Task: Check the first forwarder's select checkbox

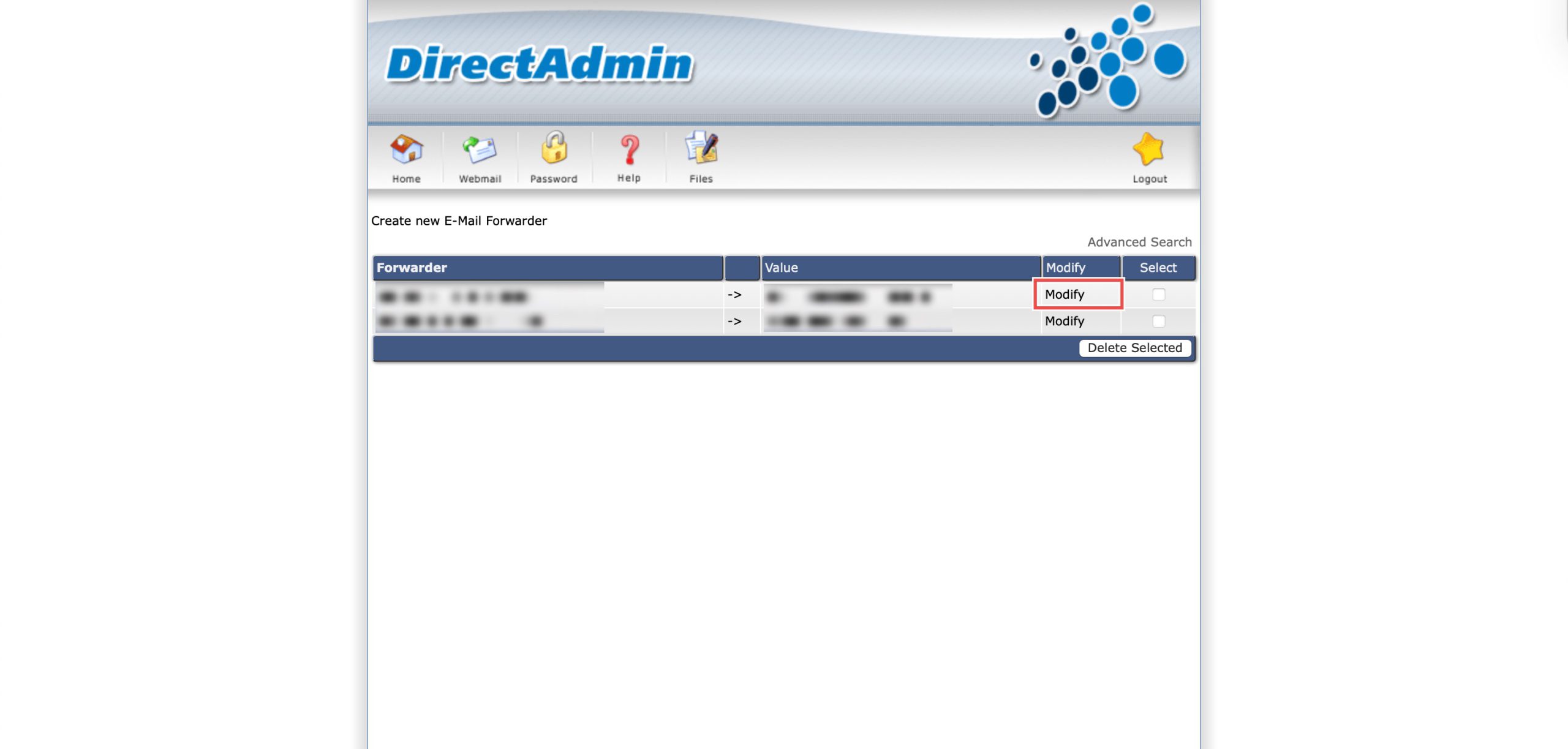Action: 1158,295
